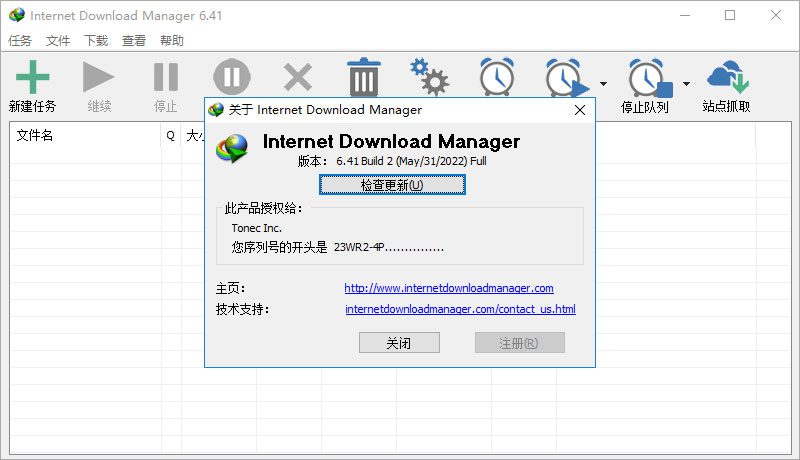The width and height of the screenshot is (800, 460).
Task: Click the 停止队列 clock icon
Action: pos(645,79)
